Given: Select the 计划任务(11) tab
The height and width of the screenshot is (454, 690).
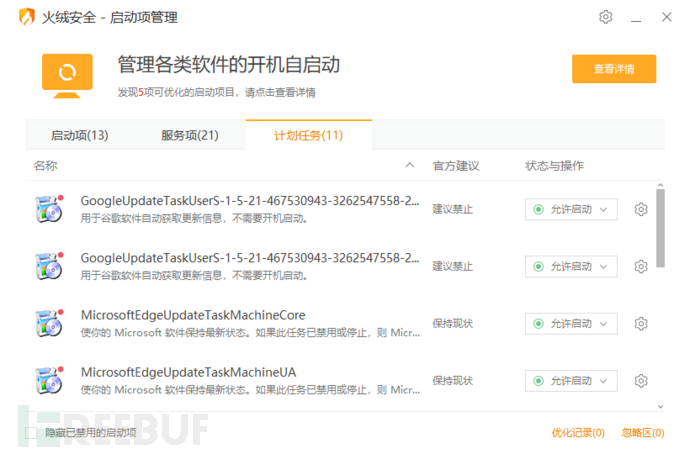Looking at the screenshot, I should pyautogui.click(x=308, y=135).
